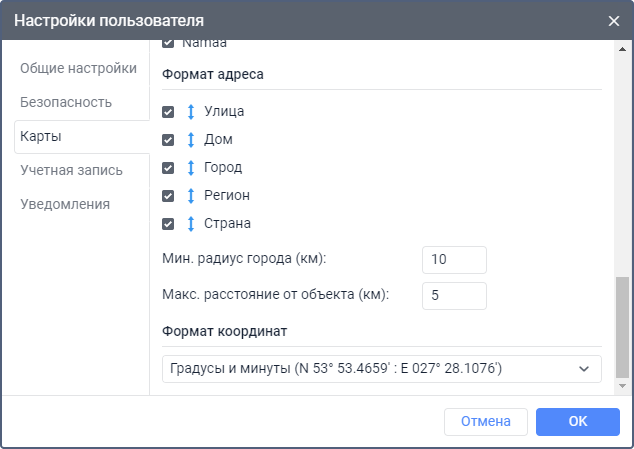
Task: Toggle the Регион checkbox
Action: pos(168,196)
